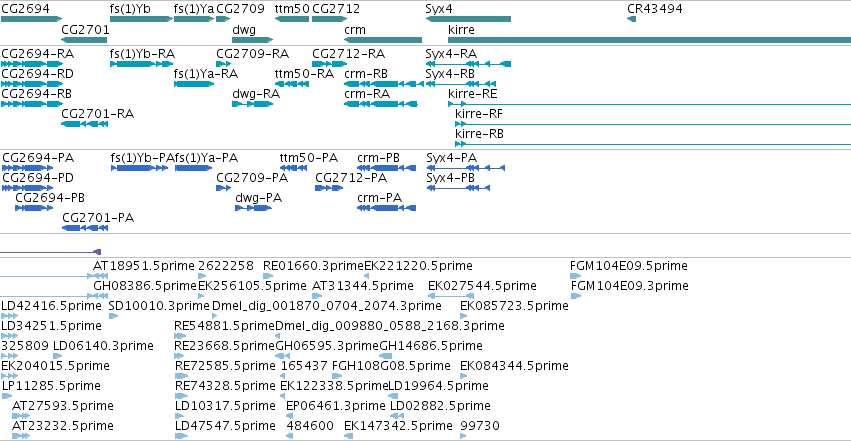Click the ttm50 gene bar
Viewport: 851px width, 441px height.
[292, 19]
